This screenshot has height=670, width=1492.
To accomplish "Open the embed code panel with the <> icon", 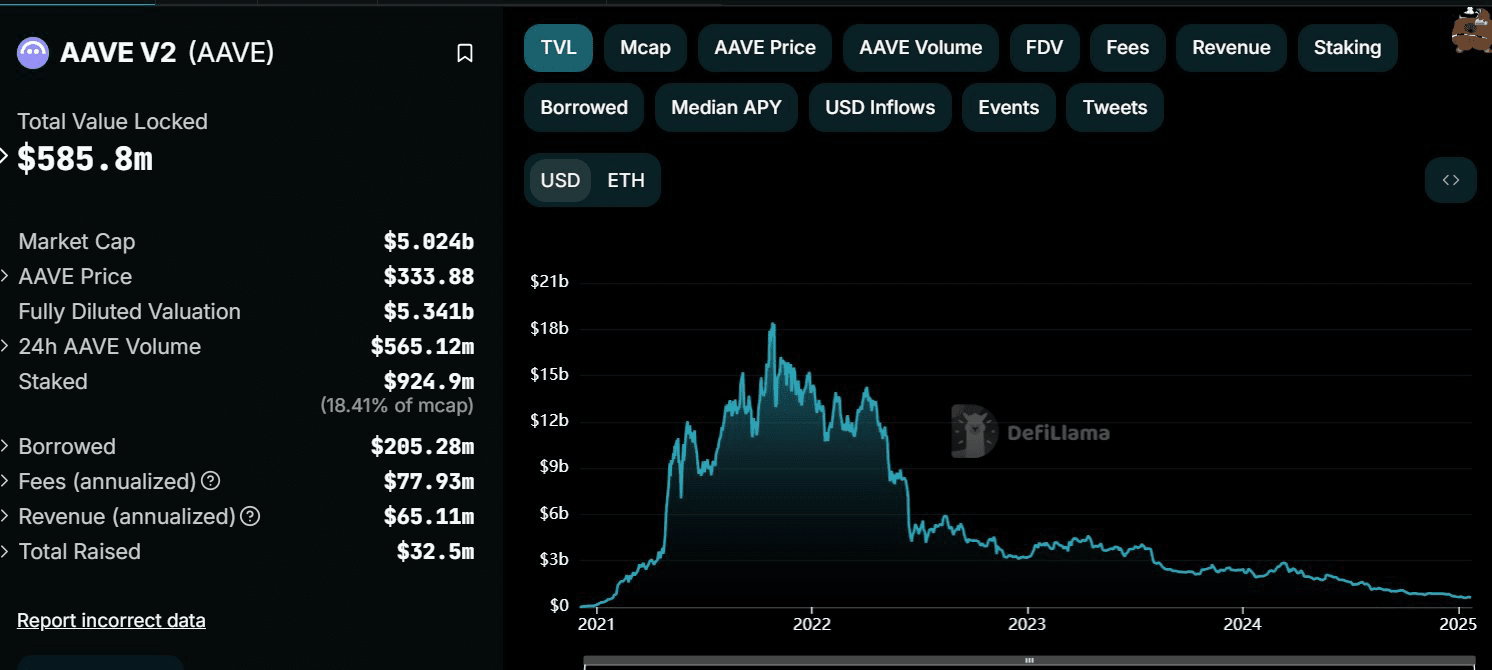I will pos(1450,180).
